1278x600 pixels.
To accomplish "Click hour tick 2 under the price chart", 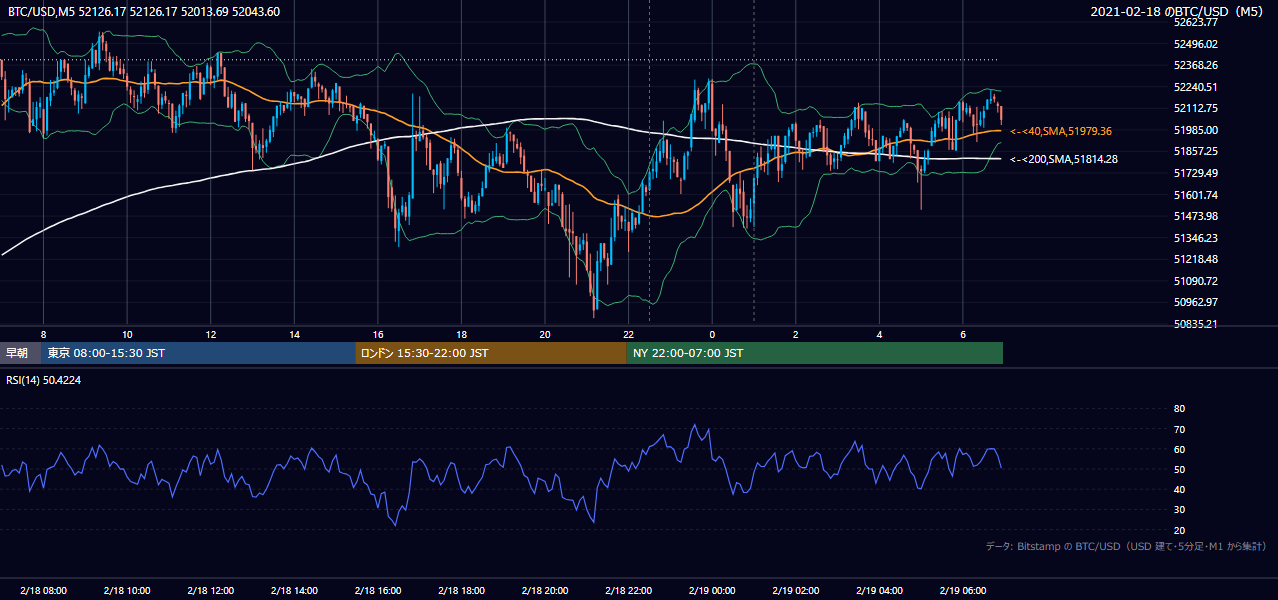I will [x=795, y=334].
